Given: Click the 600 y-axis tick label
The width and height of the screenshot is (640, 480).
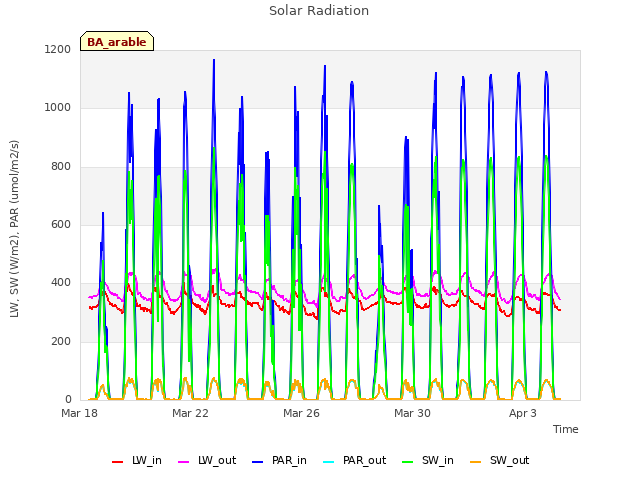Looking at the screenshot, I should [61, 224].
